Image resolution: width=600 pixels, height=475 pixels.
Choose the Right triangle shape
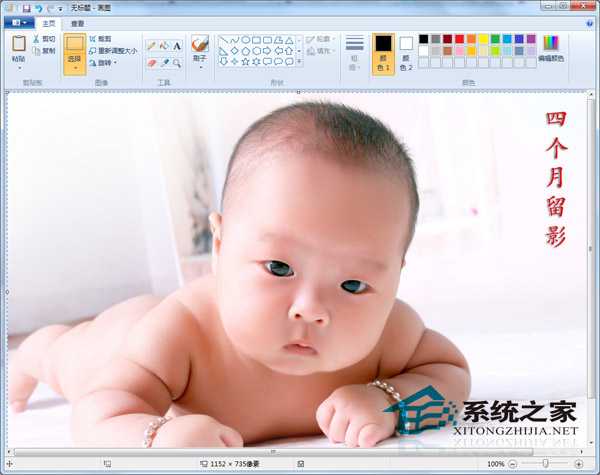click(x=223, y=51)
